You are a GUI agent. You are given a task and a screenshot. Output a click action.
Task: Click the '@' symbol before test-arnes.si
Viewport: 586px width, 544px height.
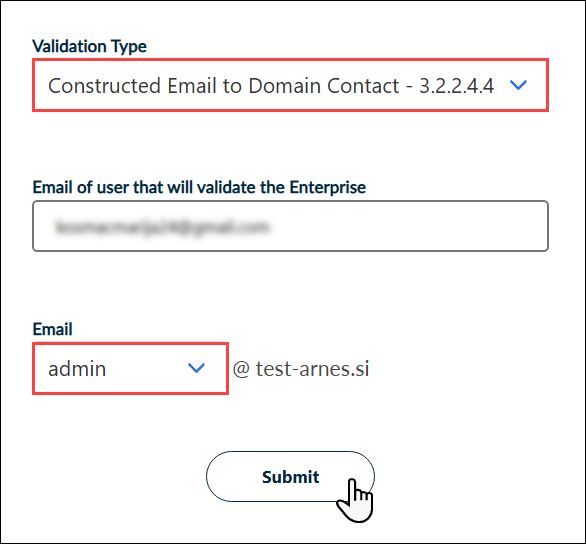click(x=241, y=369)
